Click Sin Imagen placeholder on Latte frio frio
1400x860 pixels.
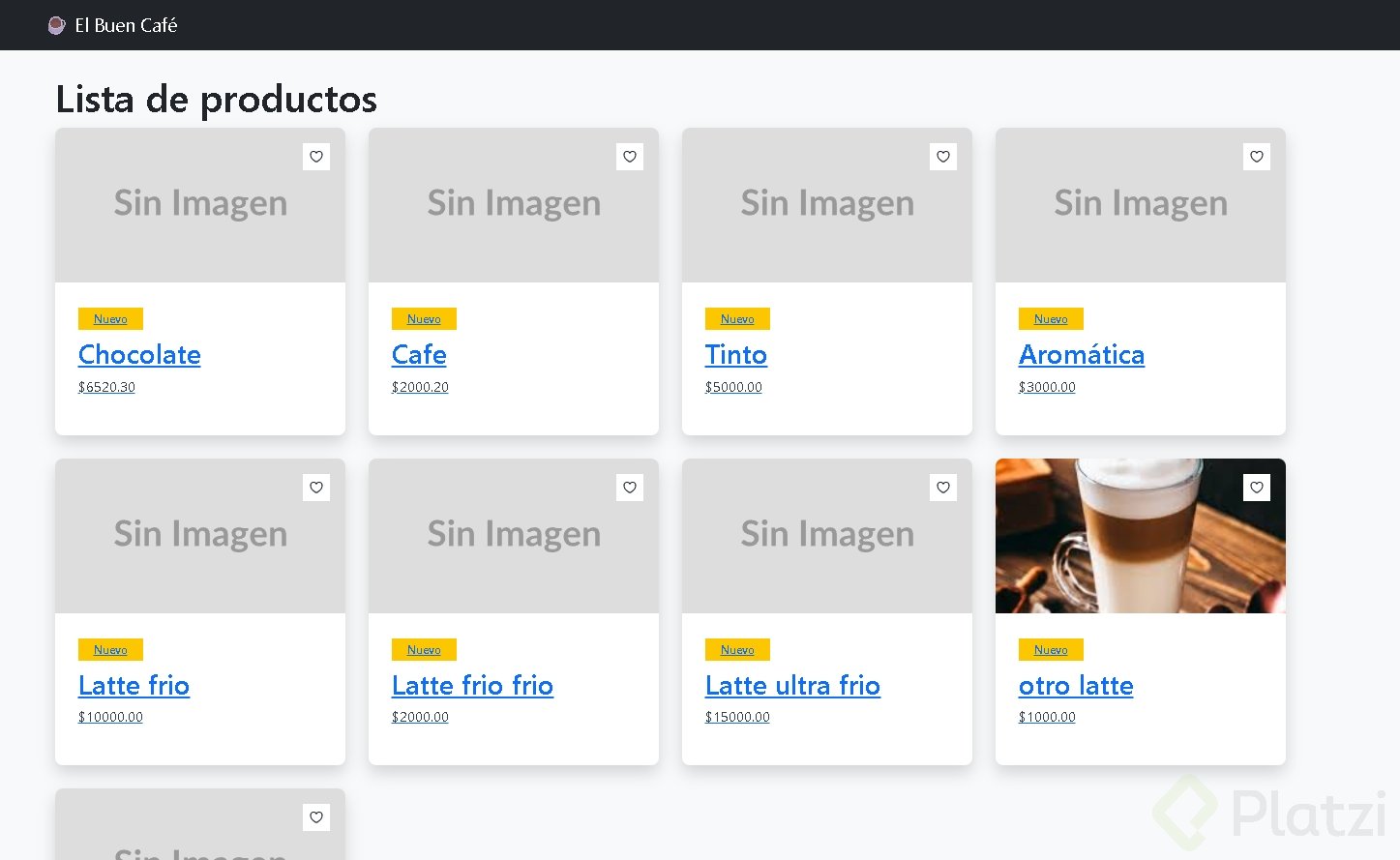(x=514, y=535)
